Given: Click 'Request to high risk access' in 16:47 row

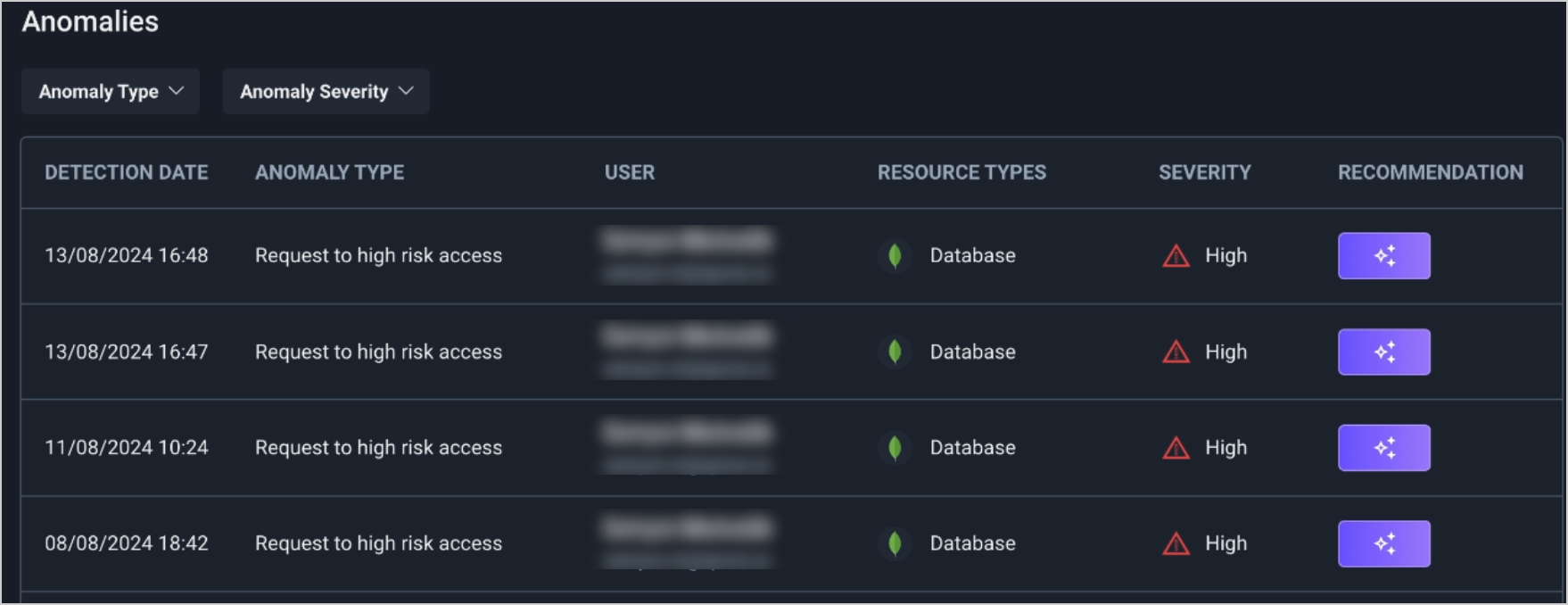Looking at the screenshot, I should click(378, 352).
